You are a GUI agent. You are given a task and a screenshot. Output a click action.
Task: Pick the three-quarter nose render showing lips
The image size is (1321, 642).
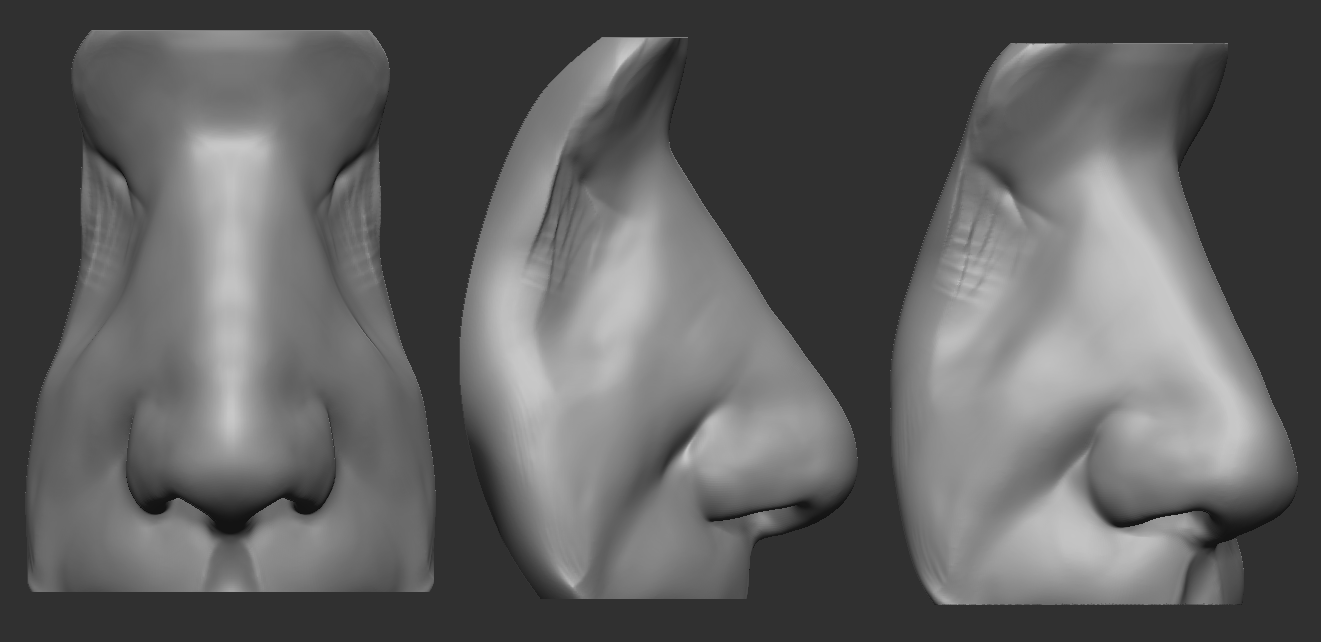pyautogui.click(x=1095, y=324)
